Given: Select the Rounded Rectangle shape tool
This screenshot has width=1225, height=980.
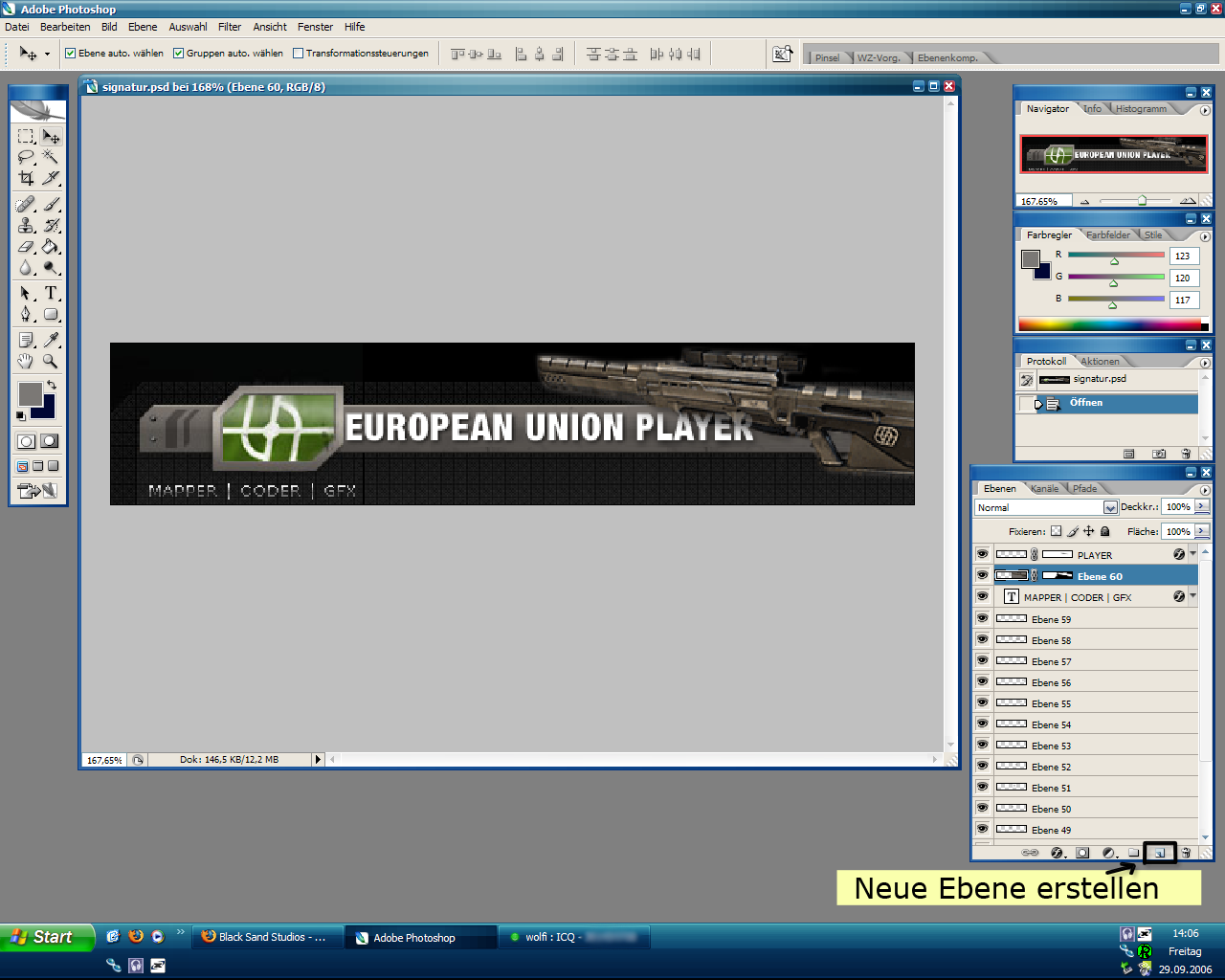Looking at the screenshot, I should pyautogui.click(x=51, y=314).
